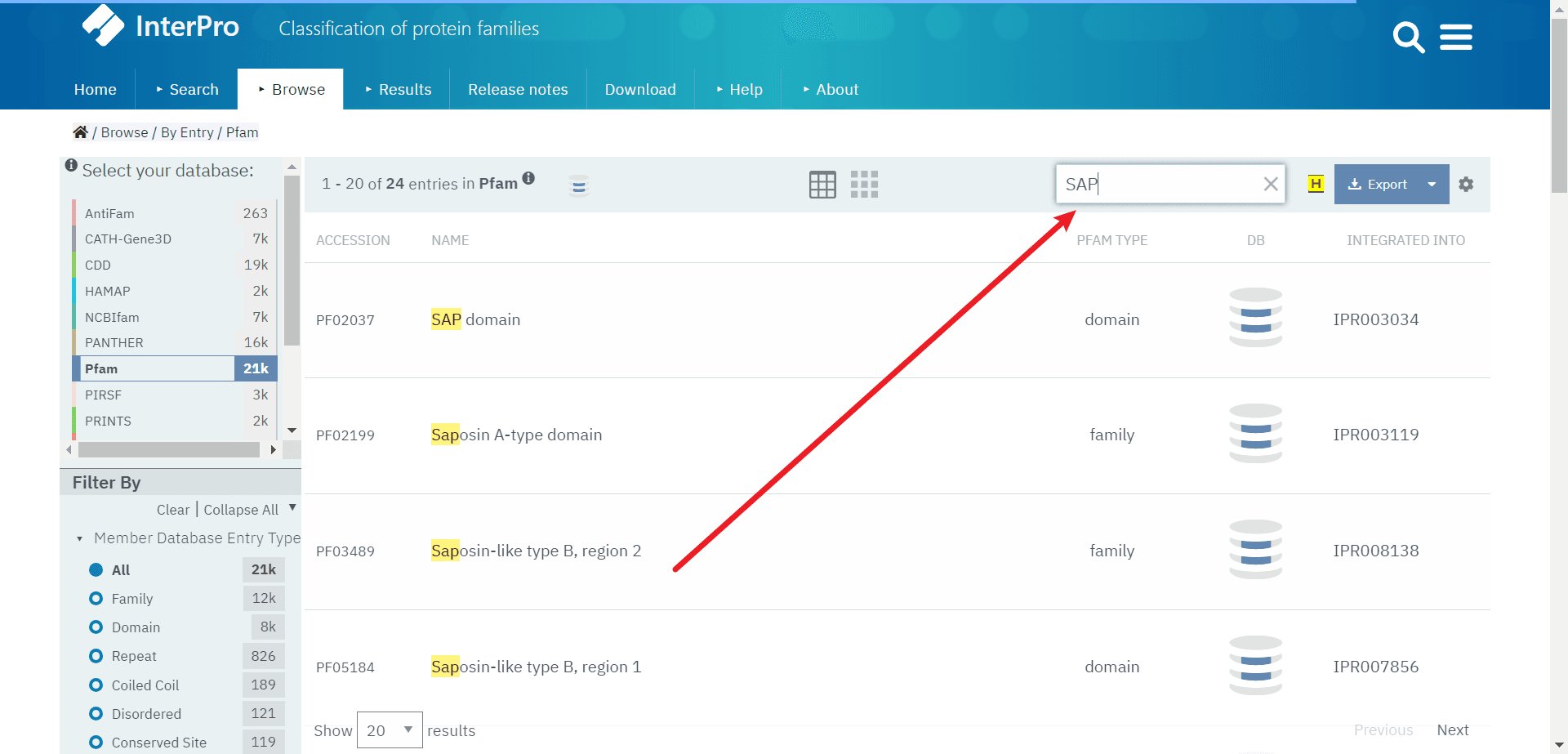The width and height of the screenshot is (1568, 754).
Task: Click the Export button
Action: tap(1377, 185)
